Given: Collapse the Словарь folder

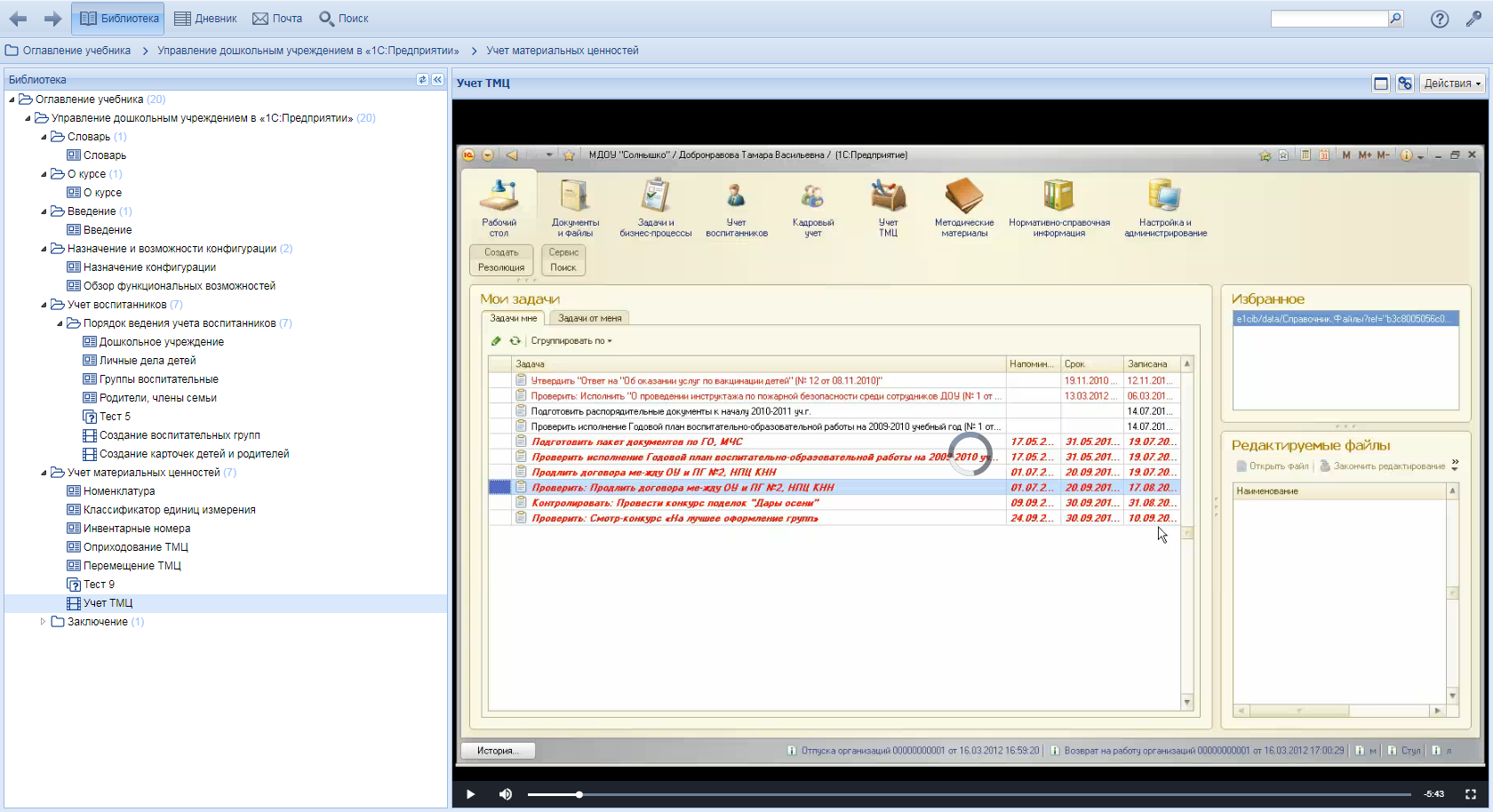Looking at the screenshot, I should (x=44, y=137).
